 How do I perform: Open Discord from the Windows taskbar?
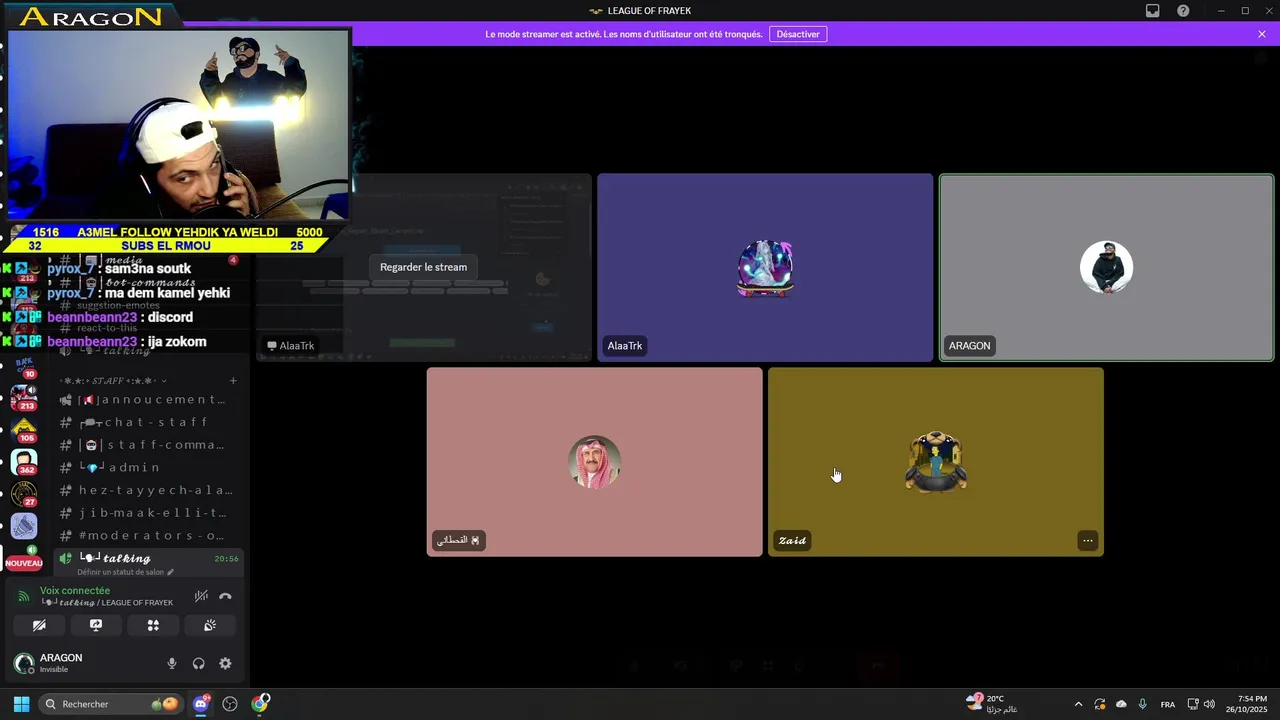click(x=201, y=704)
